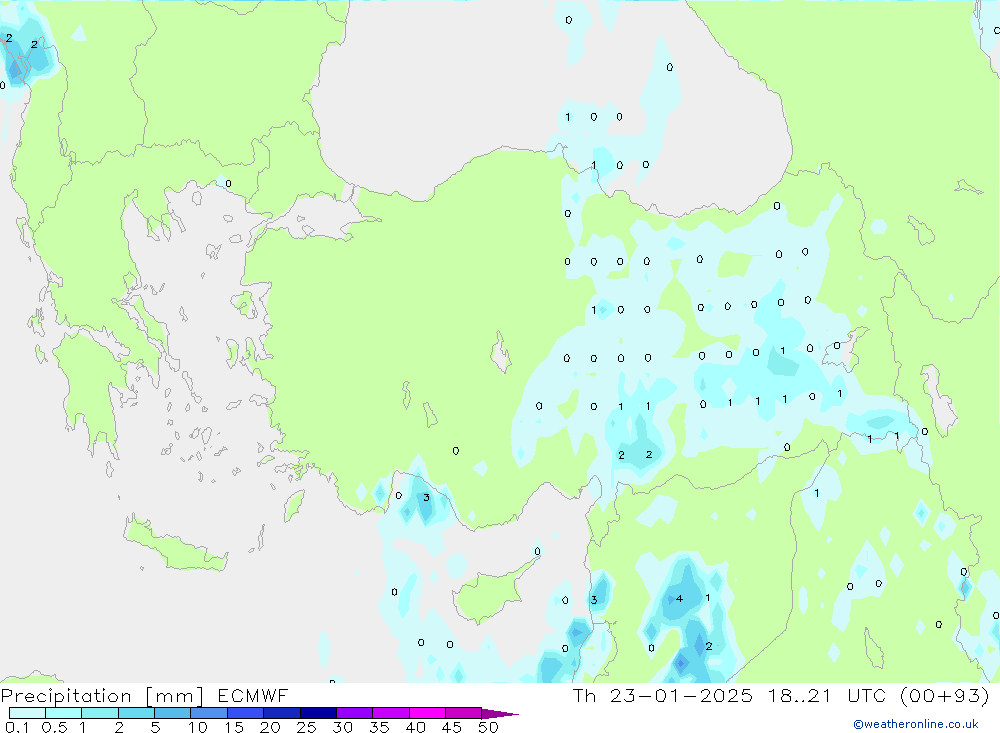
Task: Choose the 10–15 mm blue legend swatch
Action: pos(208,713)
